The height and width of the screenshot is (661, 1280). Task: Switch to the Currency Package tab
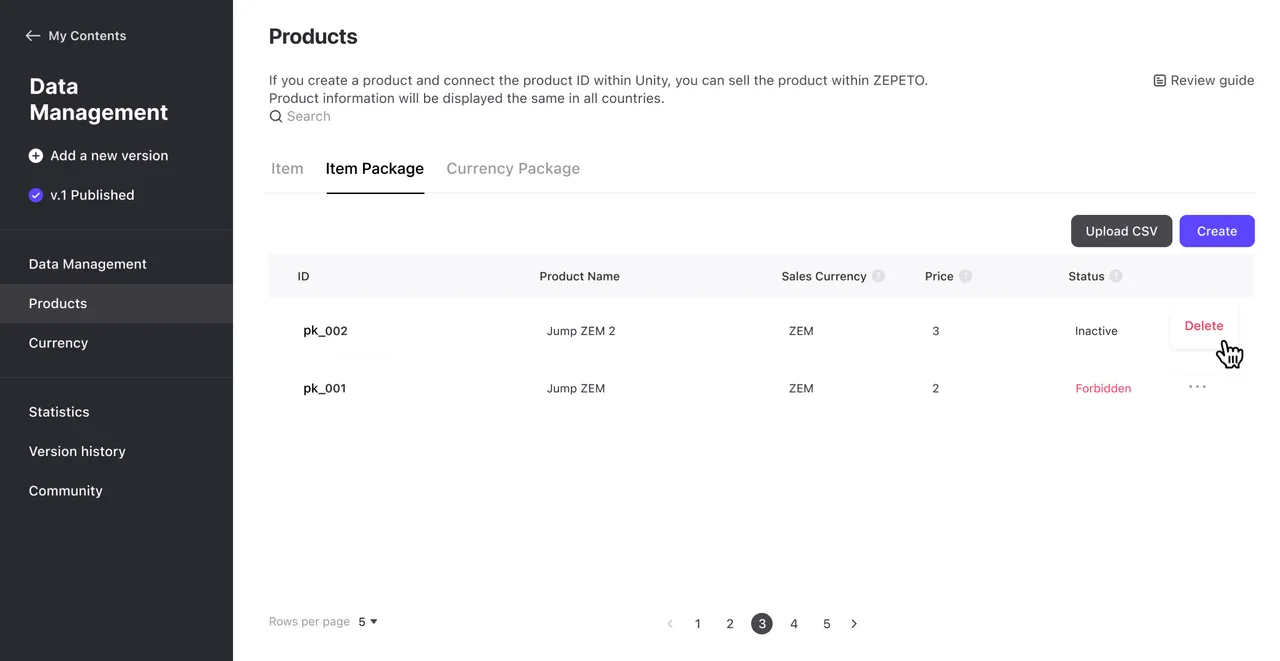click(513, 168)
